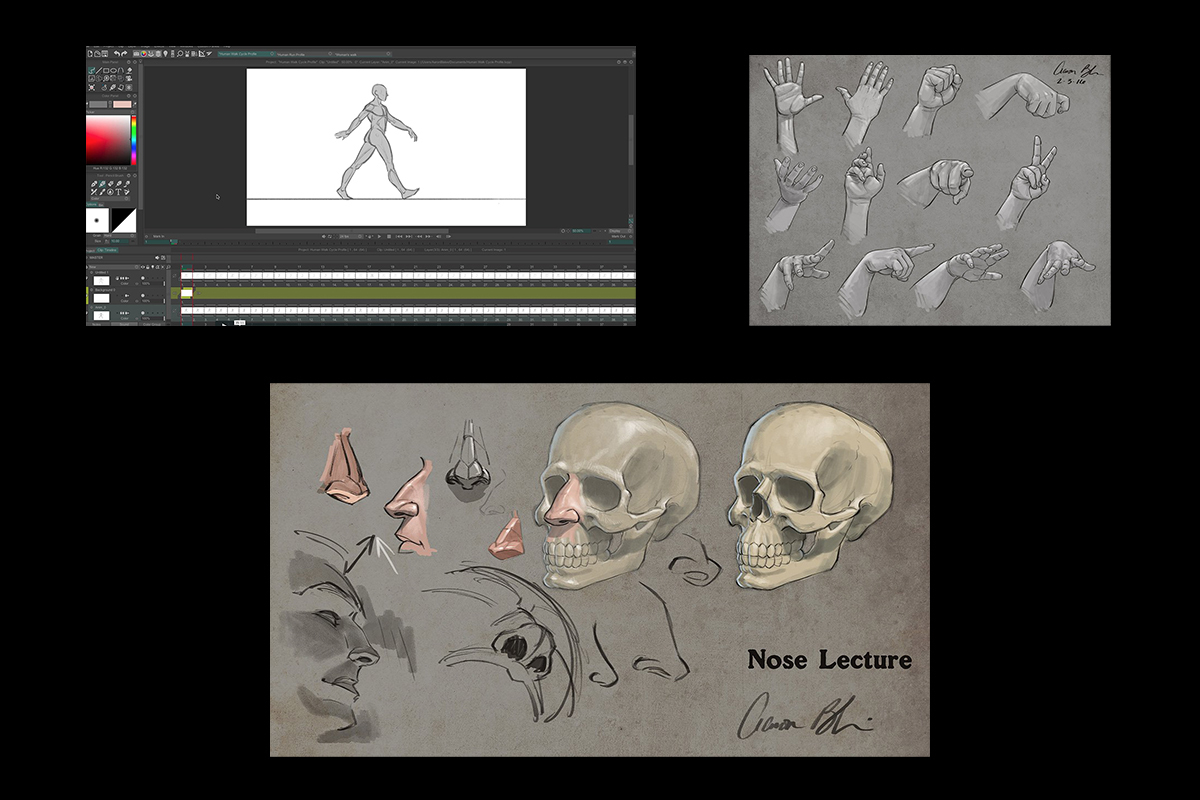Click the new project page icon

90,54
